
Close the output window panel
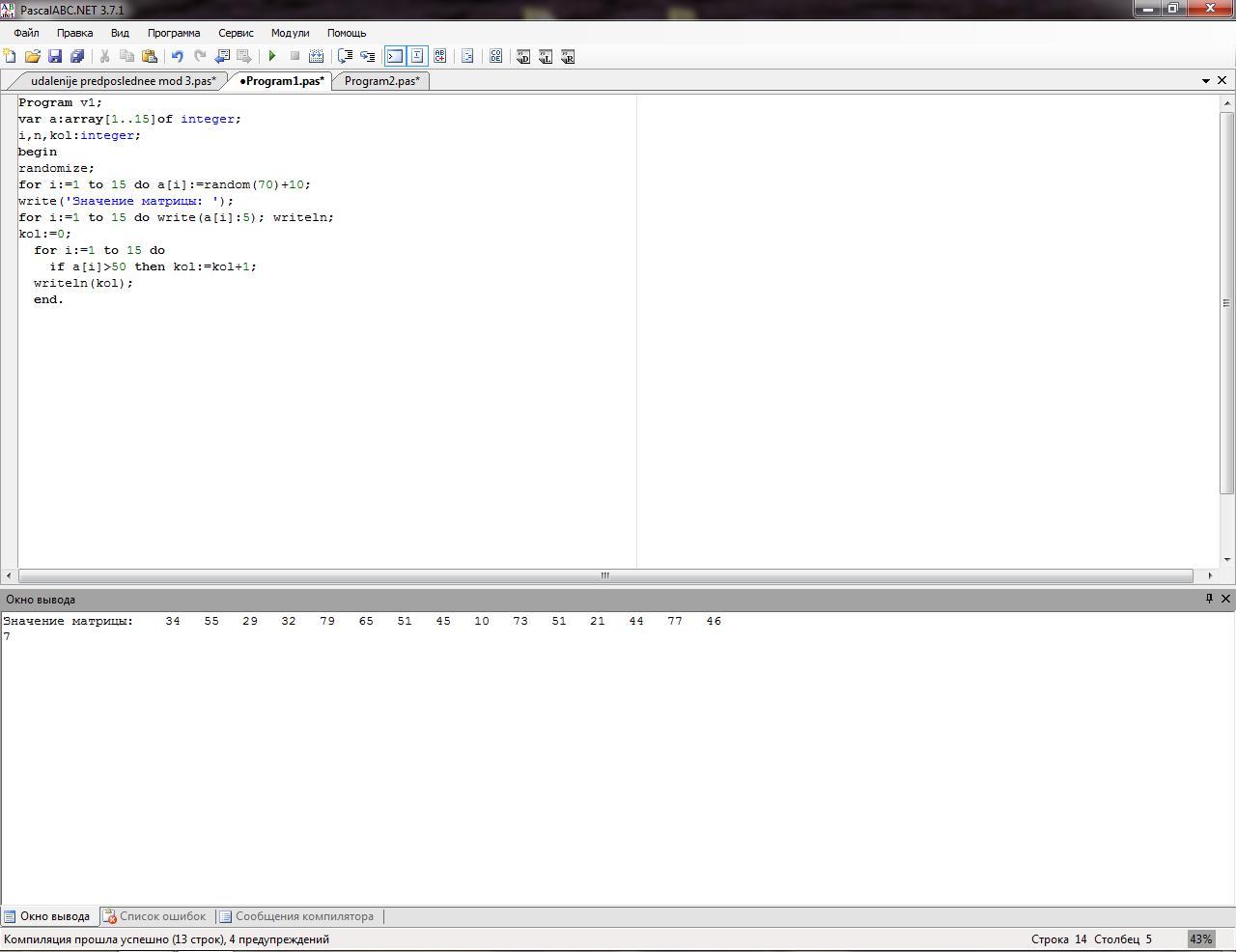1225,599
